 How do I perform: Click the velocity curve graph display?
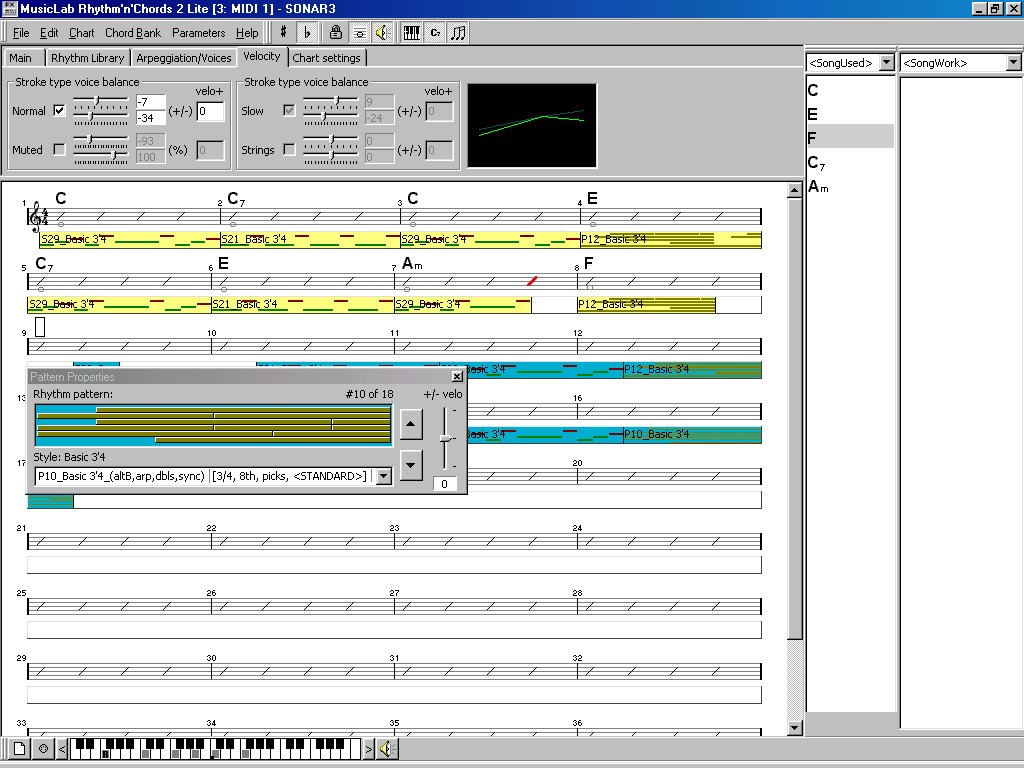(x=532, y=125)
